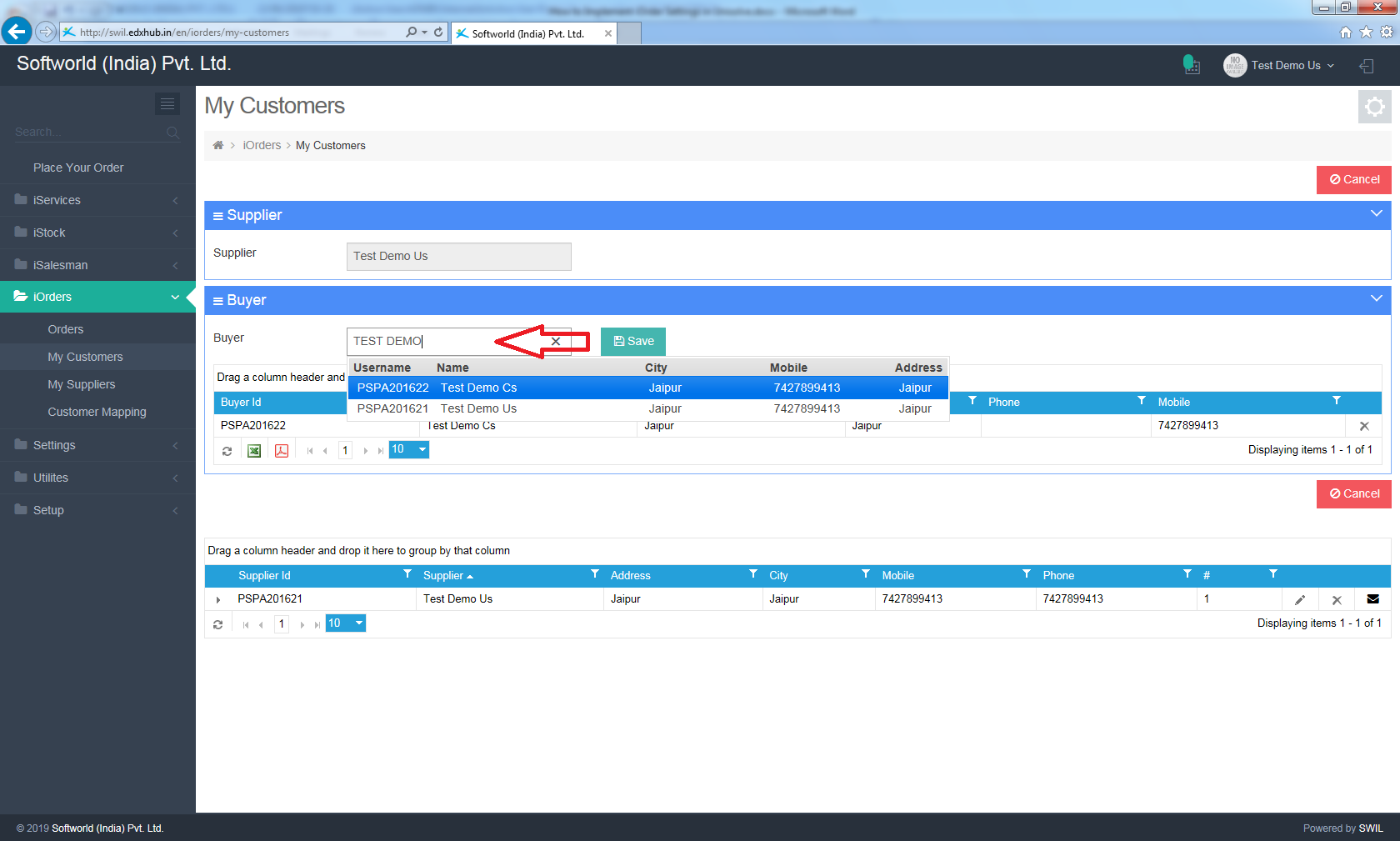Filter buyer grid Mobile column
Image resolution: width=1400 pixels, height=841 pixels.
[x=1336, y=401]
